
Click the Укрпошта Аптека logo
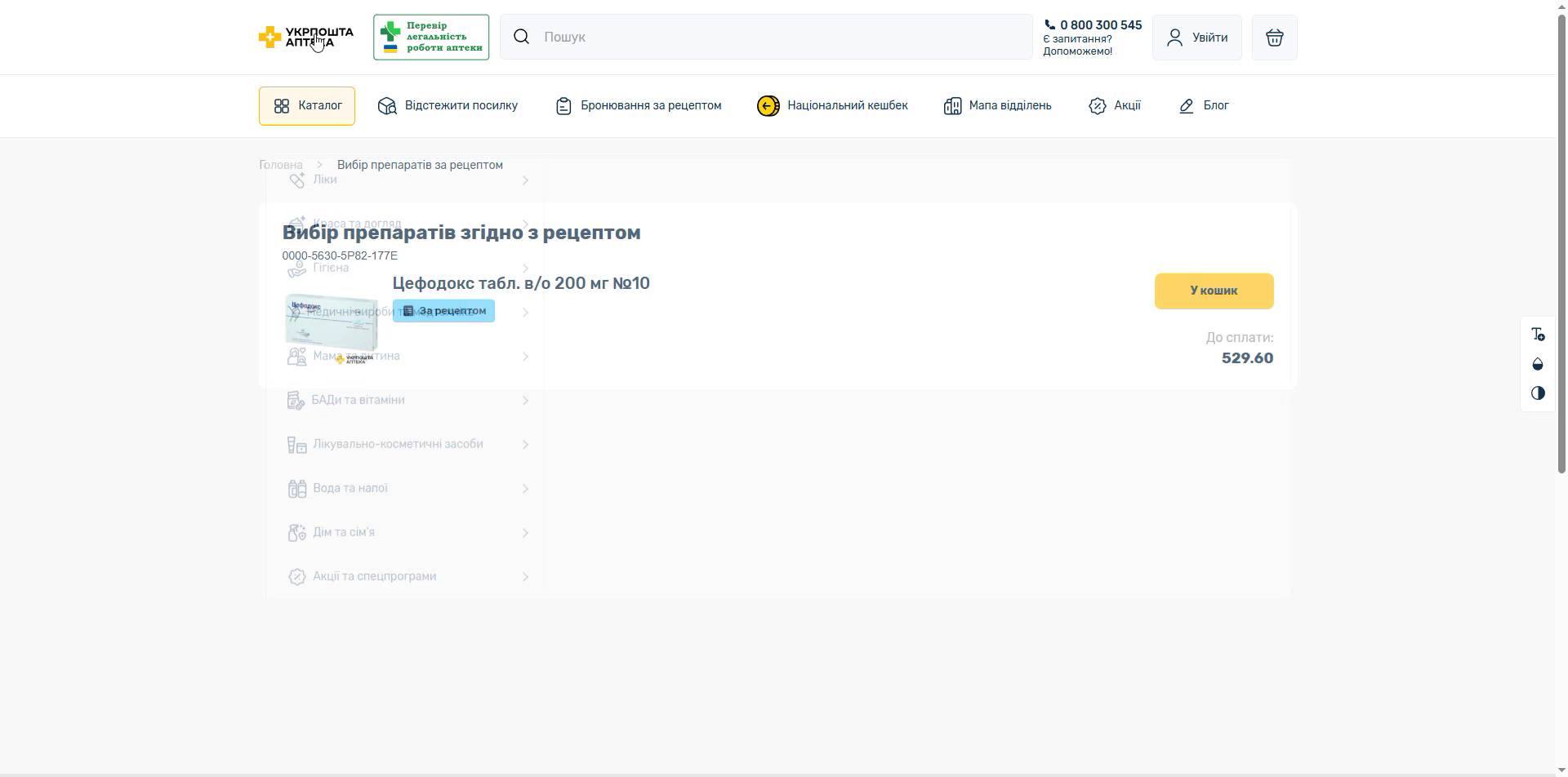[306, 37]
